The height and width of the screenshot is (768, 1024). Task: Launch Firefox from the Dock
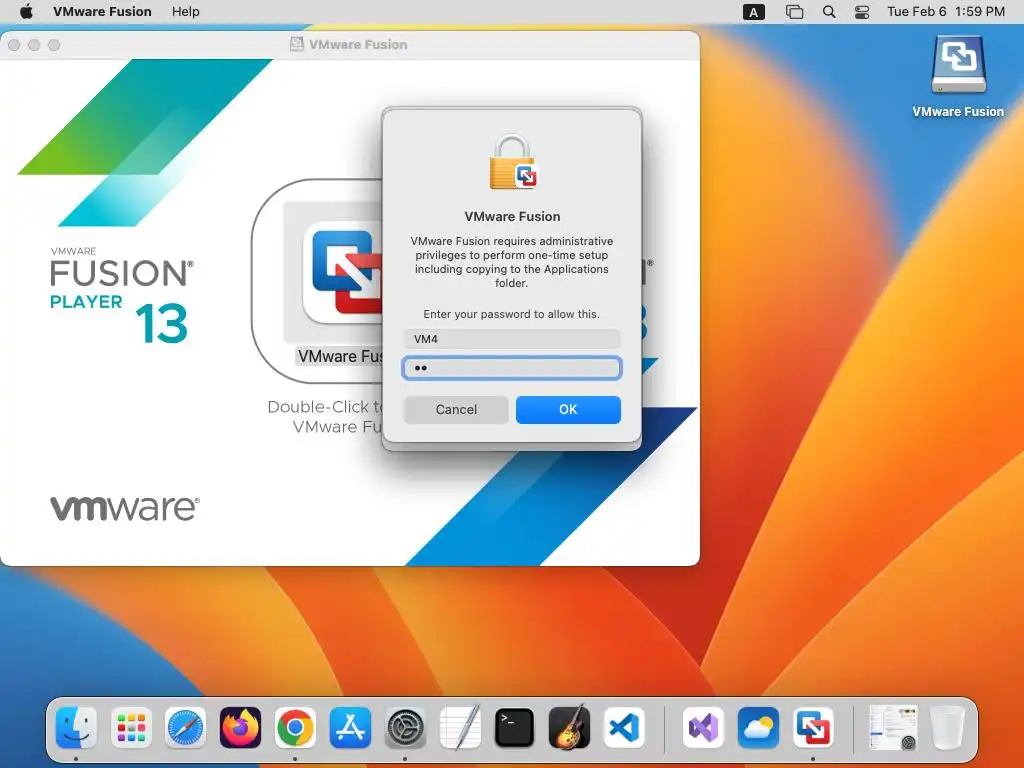[x=240, y=727]
